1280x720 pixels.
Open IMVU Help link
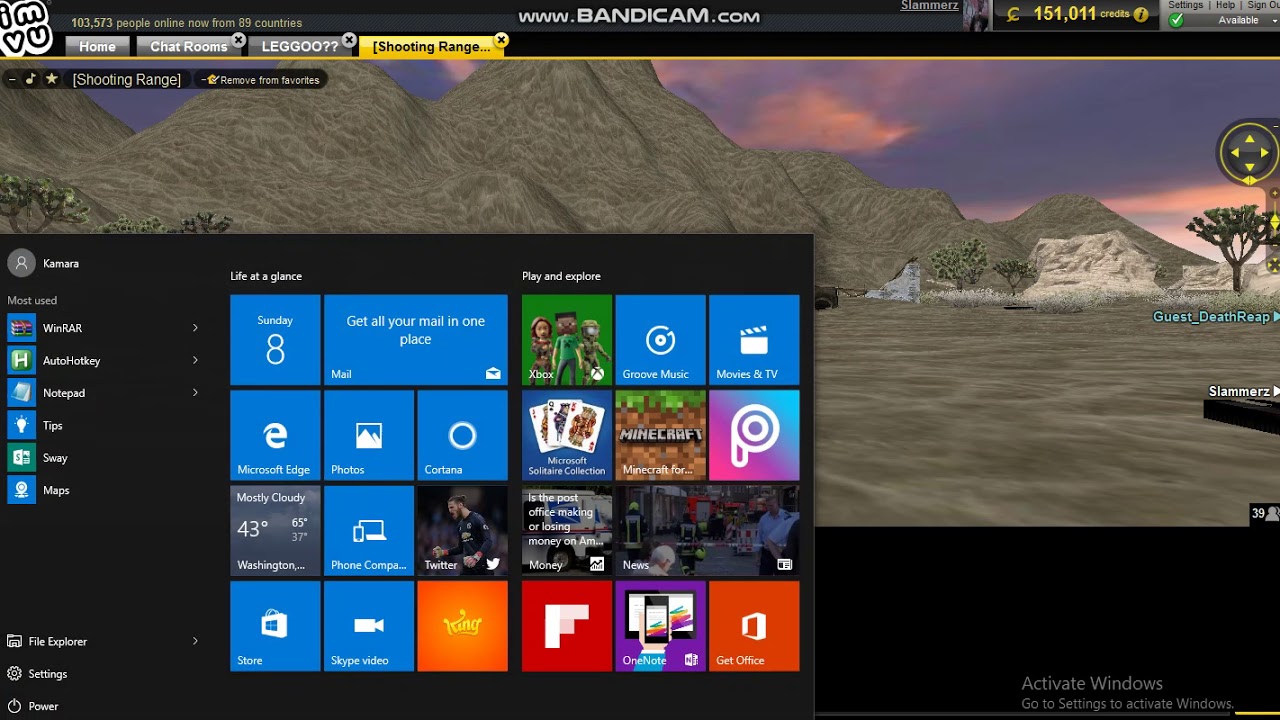coord(1225,5)
